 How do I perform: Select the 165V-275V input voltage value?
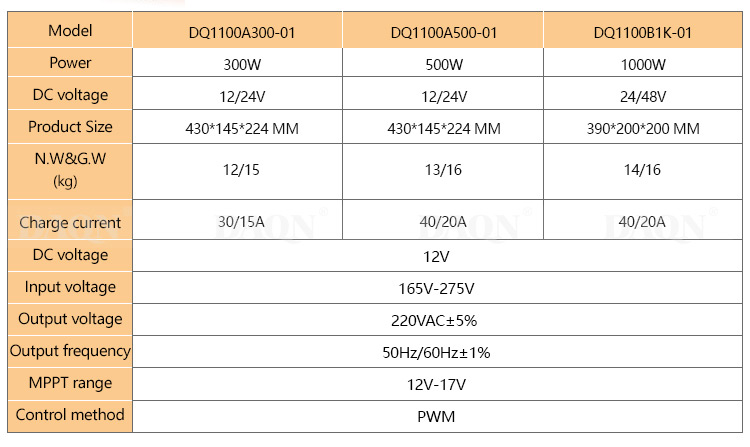click(437, 288)
